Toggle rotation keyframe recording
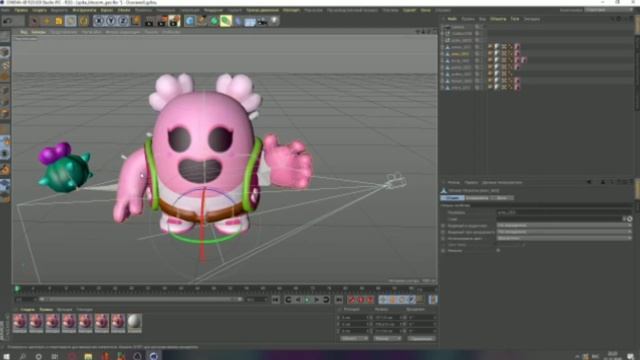Image resolution: width=640 pixels, height=360 pixels. tap(402, 300)
